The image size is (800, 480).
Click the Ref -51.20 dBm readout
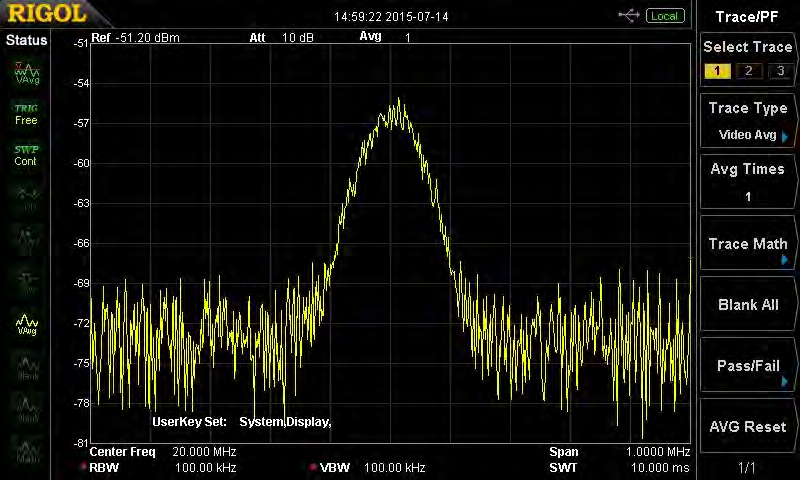(135, 38)
